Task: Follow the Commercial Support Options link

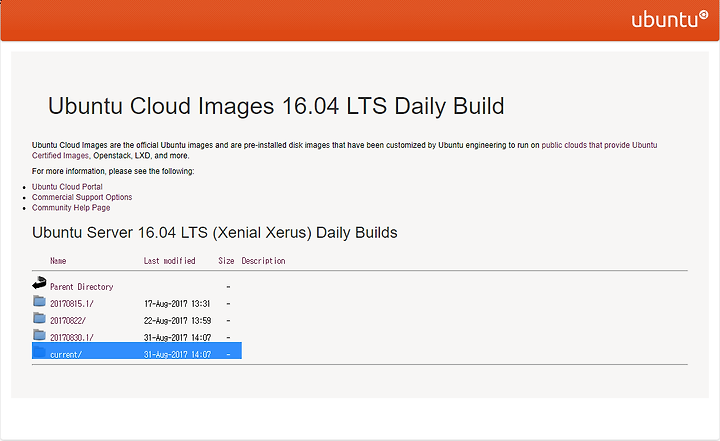Action: tap(82, 197)
